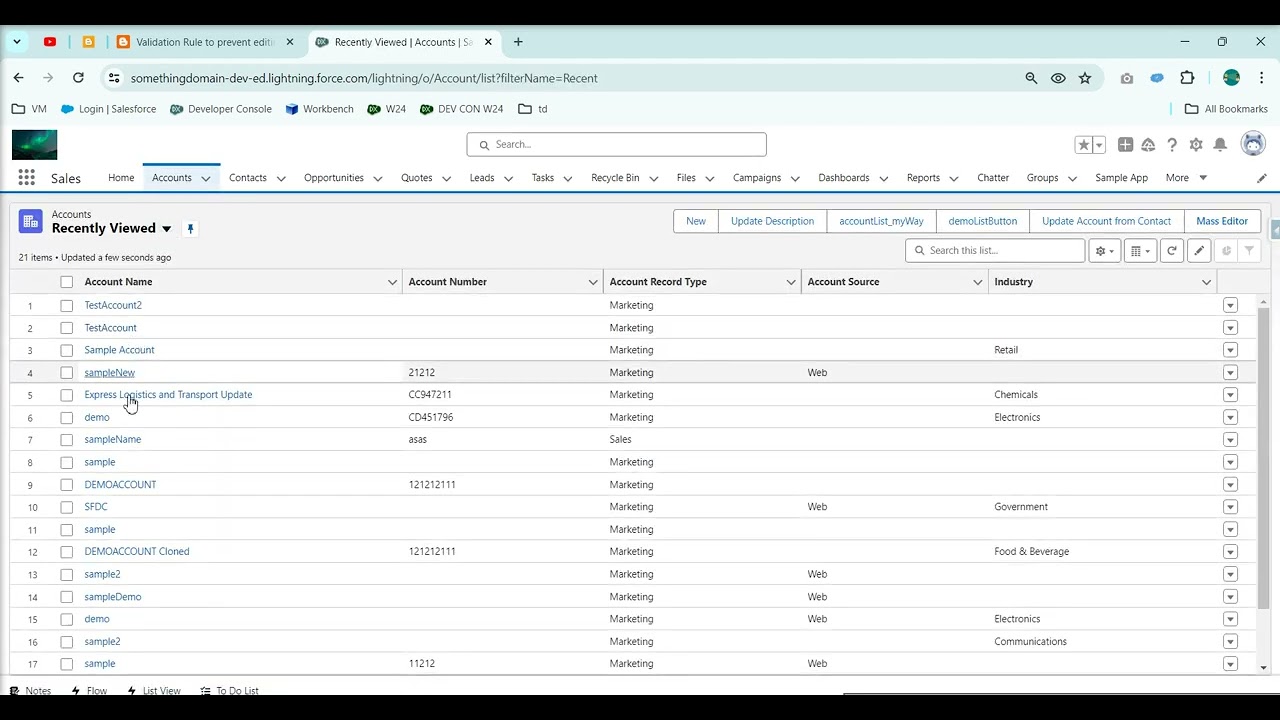
Task: Click the global Search field
Action: coord(616,145)
